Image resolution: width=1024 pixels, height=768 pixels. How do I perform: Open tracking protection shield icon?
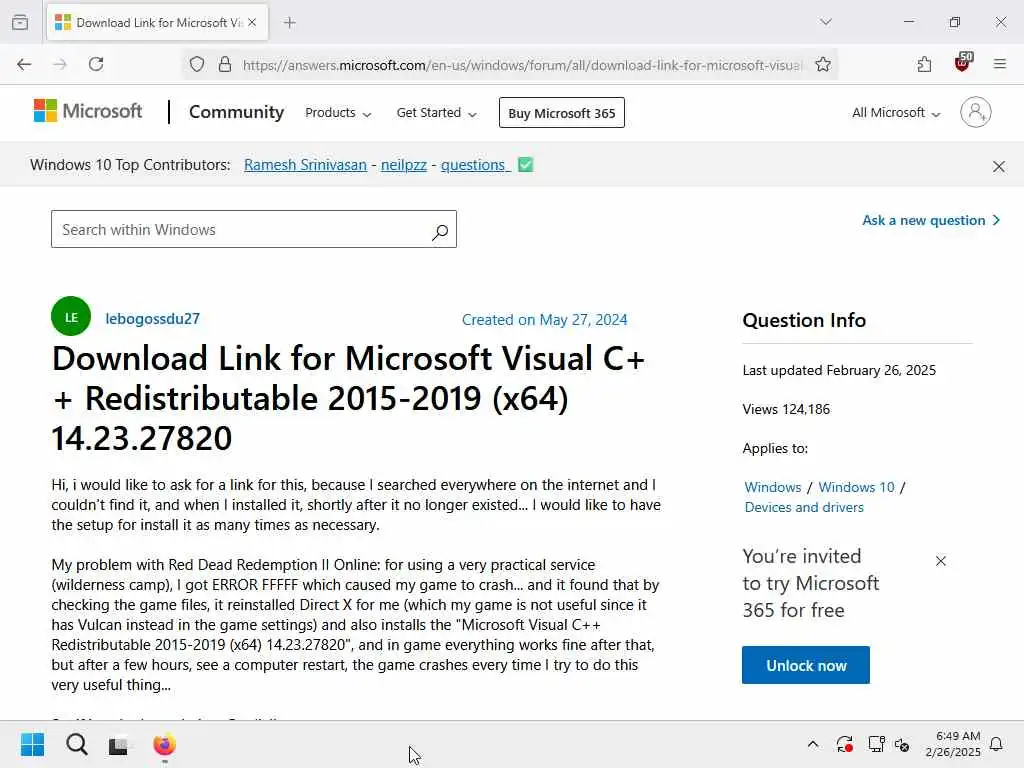[x=197, y=64]
